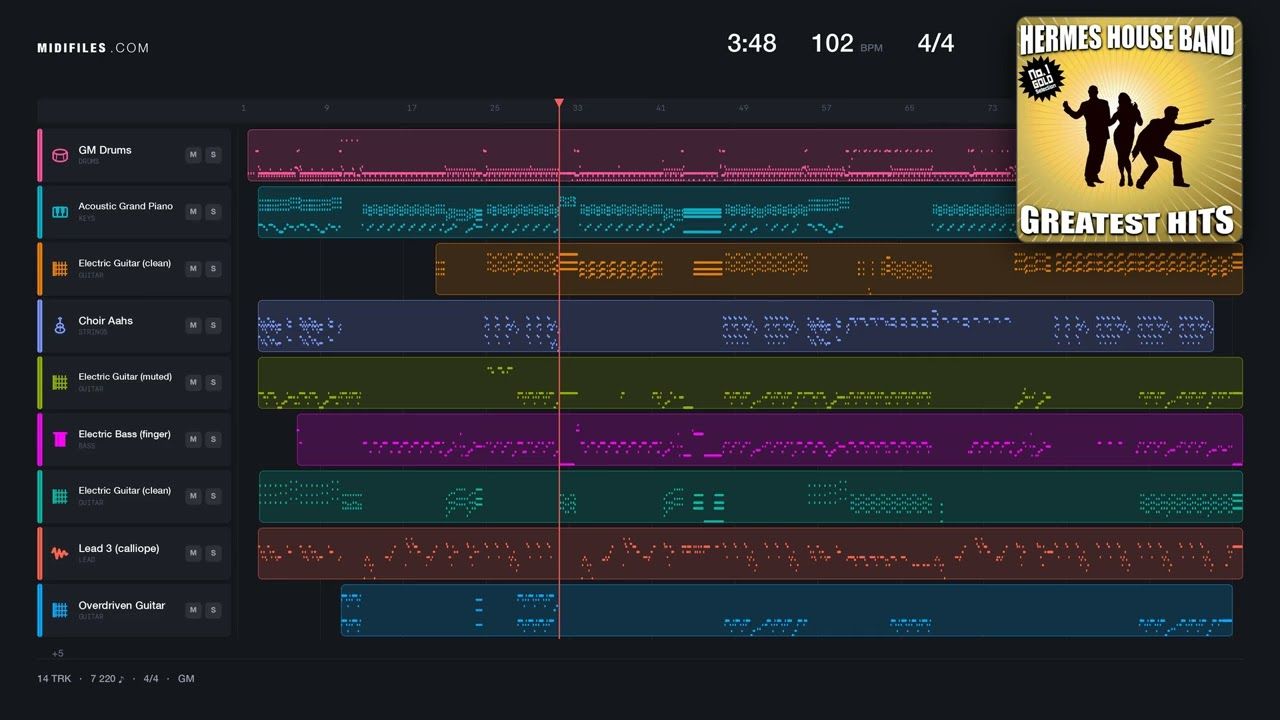
Task: Jump to bar 49 on the ruler
Action: click(743, 108)
